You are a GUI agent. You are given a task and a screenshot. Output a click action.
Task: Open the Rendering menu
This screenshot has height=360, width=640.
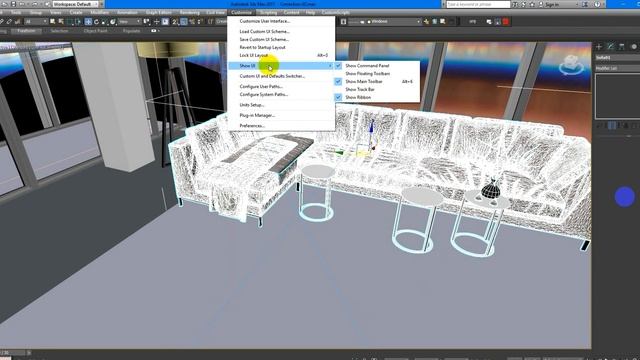(x=189, y=13)
